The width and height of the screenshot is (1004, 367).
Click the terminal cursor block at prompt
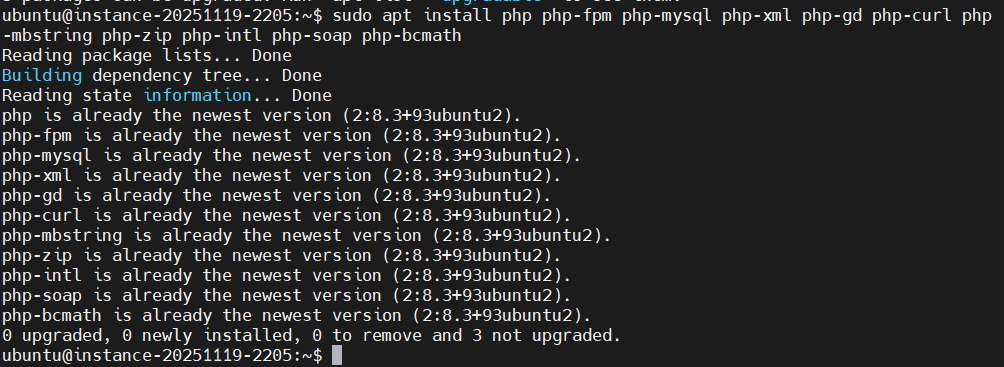pos(337,355)
